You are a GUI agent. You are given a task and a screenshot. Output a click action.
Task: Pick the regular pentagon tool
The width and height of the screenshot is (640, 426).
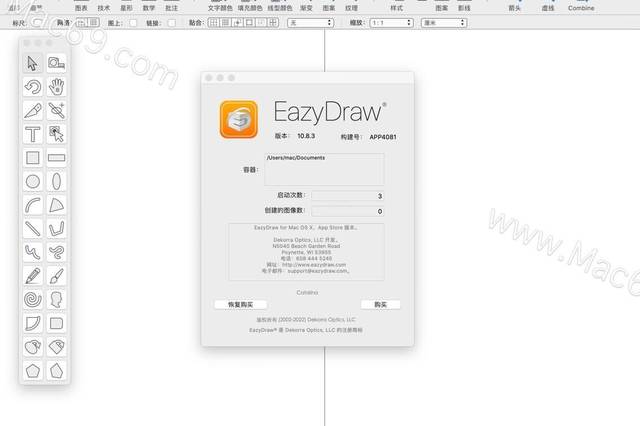[33, 371]
